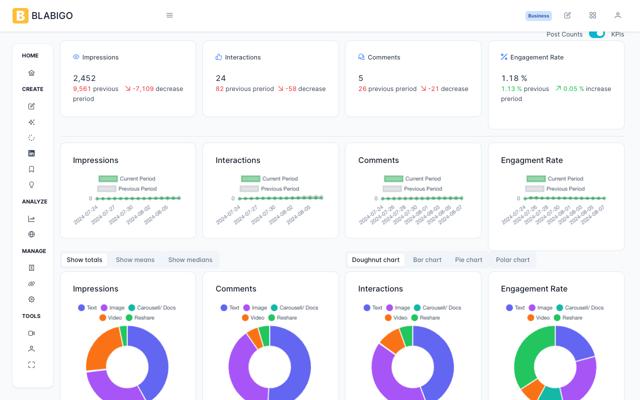Switch to Show means tab
The height and width of the screenshot is (400, 640).
point(135,260)
